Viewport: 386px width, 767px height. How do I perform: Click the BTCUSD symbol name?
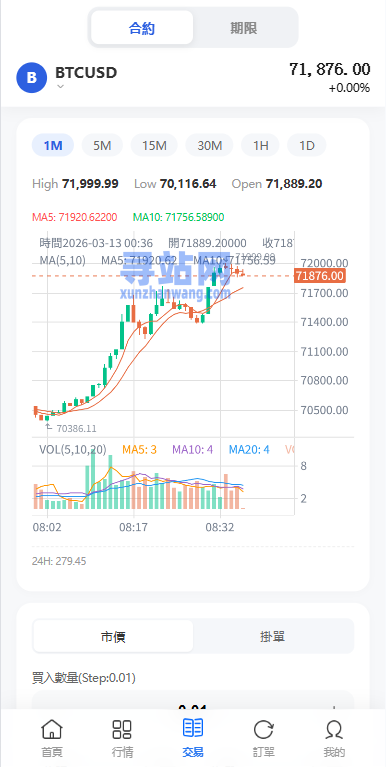86,72
